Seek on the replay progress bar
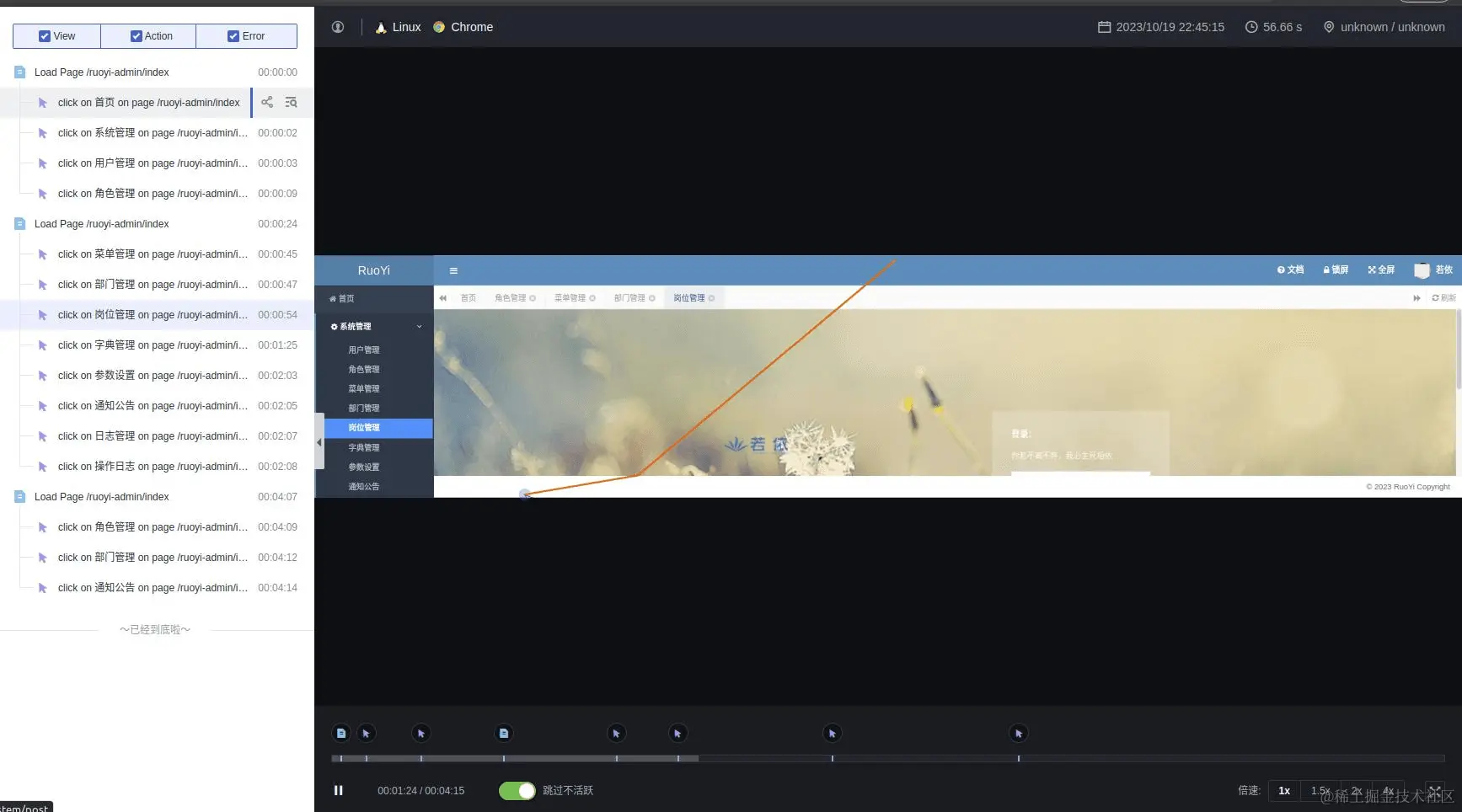 [888, 758]
